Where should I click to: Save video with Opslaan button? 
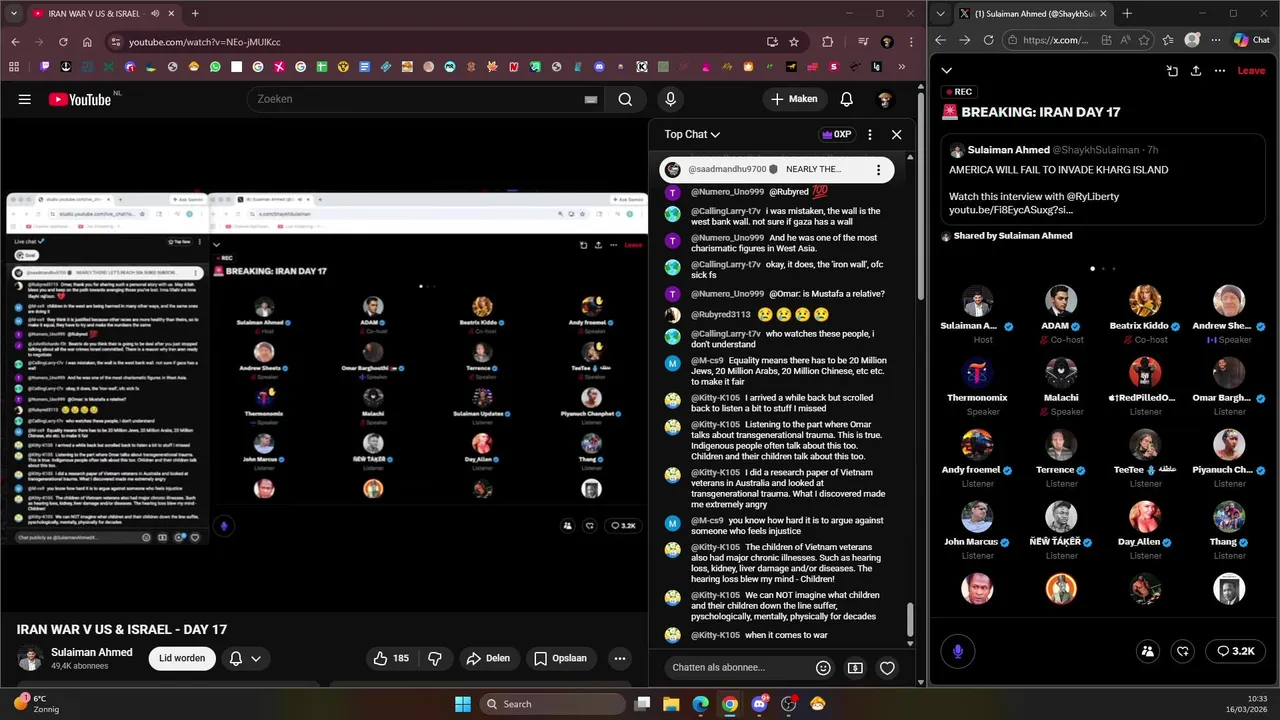pos(561,658)
